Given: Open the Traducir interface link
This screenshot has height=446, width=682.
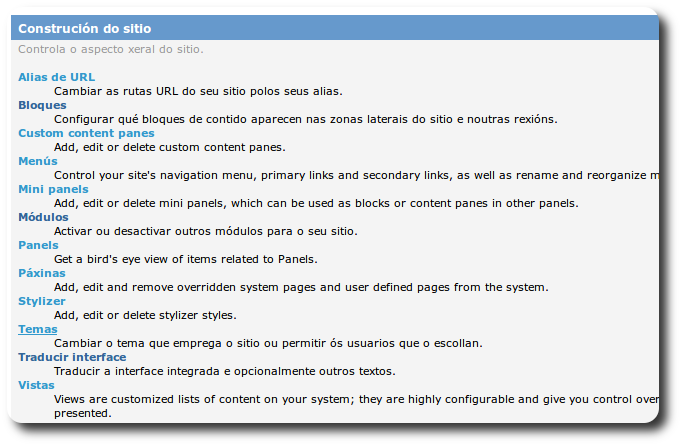Looking at the screenshot, I should coord(72,357).
